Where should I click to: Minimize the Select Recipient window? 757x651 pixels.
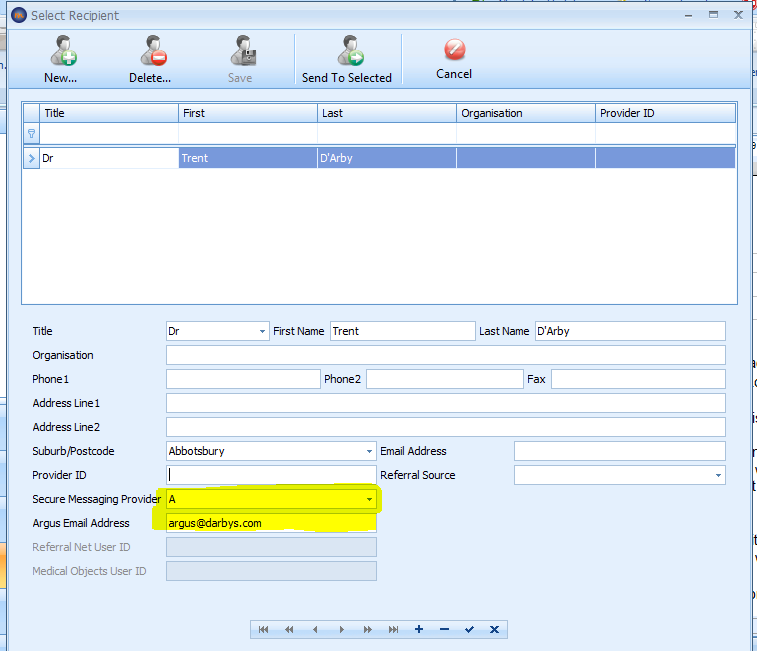688,15
